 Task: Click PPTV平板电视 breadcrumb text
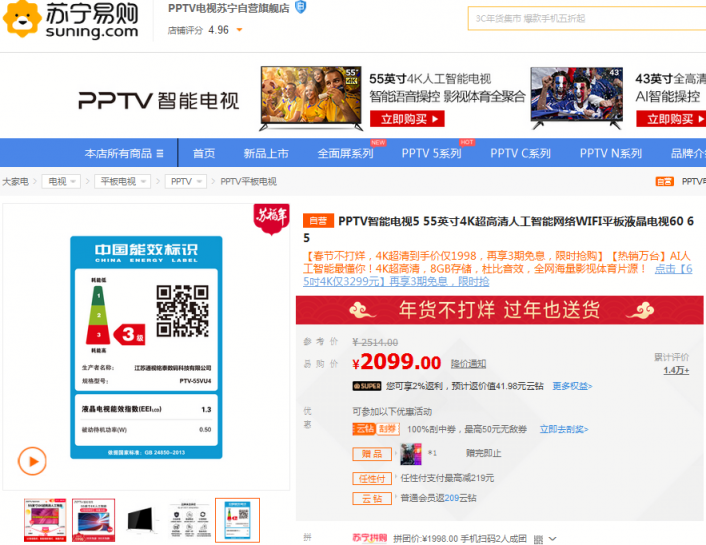(249, 182)
